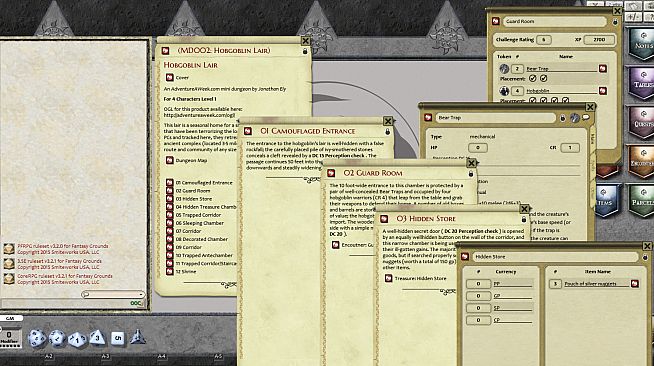Open the Cover link icon in Hobgoblin Lair
Image resolution: width=654 pixels, height=366 pixels.
point(170,78)
